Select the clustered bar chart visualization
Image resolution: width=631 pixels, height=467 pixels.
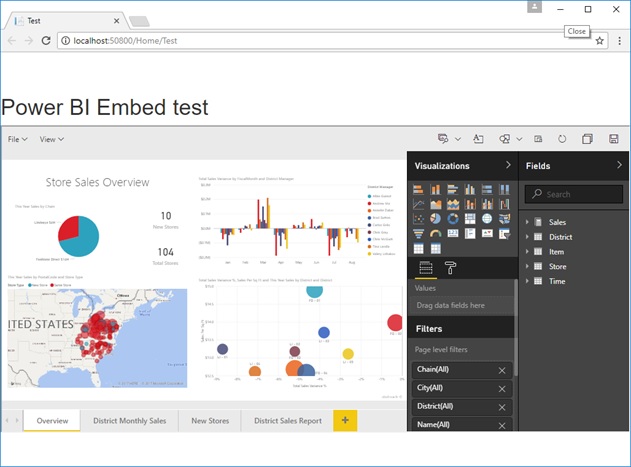(453, 189)
